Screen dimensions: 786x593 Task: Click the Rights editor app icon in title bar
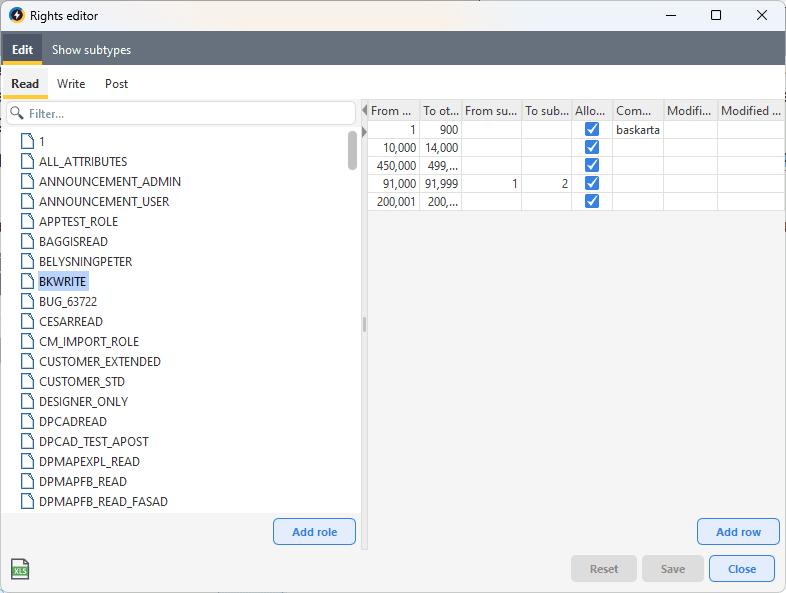pyautogui.click(x=16, y=16)
